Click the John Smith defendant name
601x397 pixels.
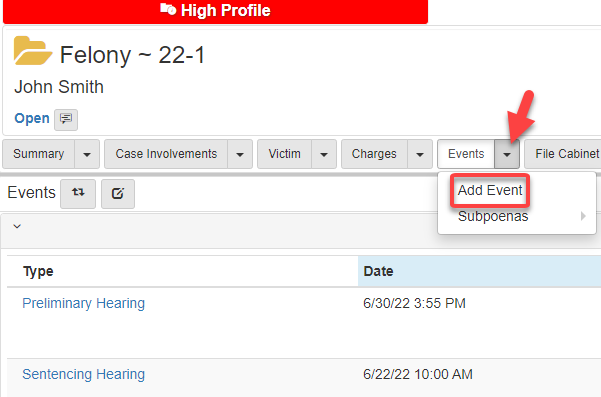coord(59,87)
